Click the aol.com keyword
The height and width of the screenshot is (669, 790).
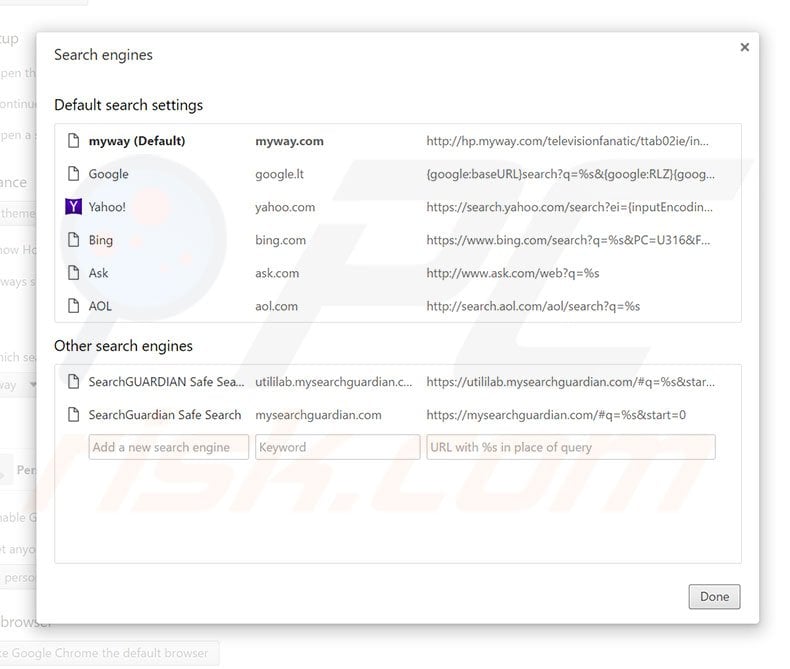tap(277, 306)
